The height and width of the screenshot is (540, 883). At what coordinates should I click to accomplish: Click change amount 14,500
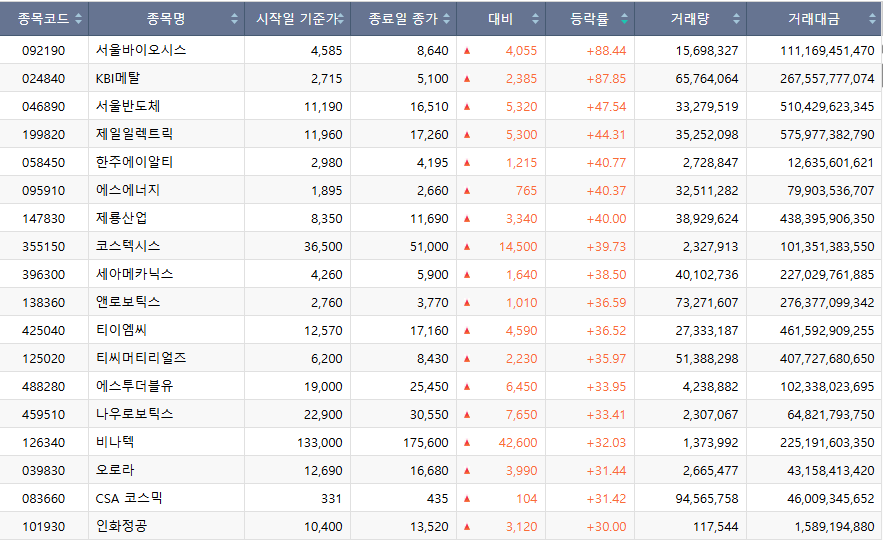tap(518, 247)
